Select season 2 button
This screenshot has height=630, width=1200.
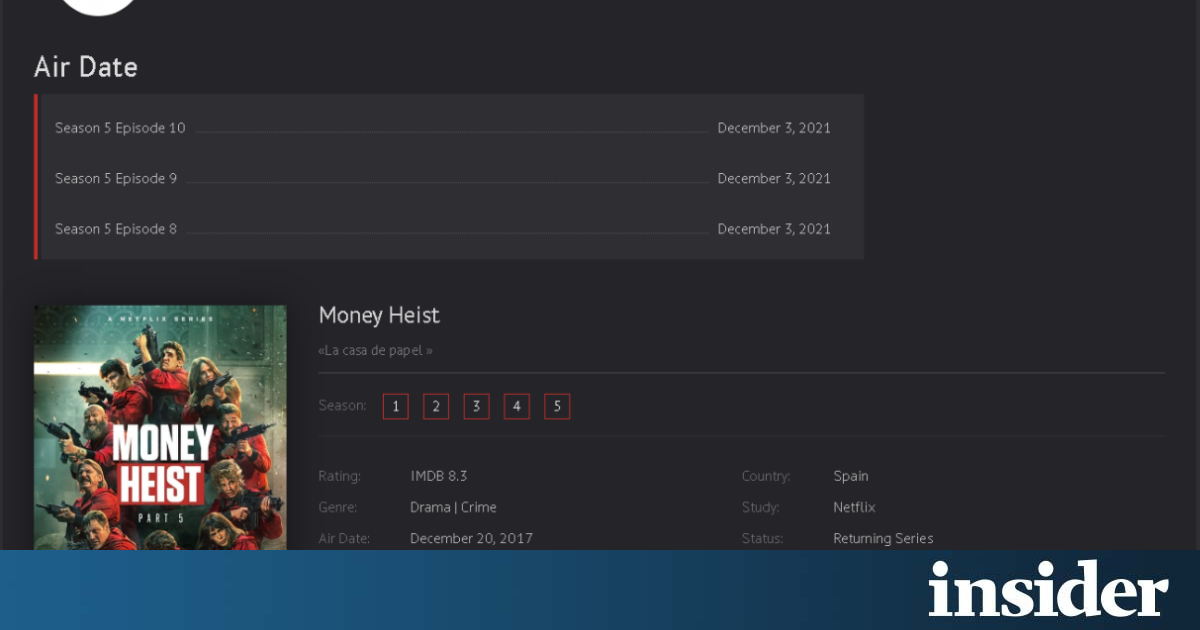coord(436,406)
